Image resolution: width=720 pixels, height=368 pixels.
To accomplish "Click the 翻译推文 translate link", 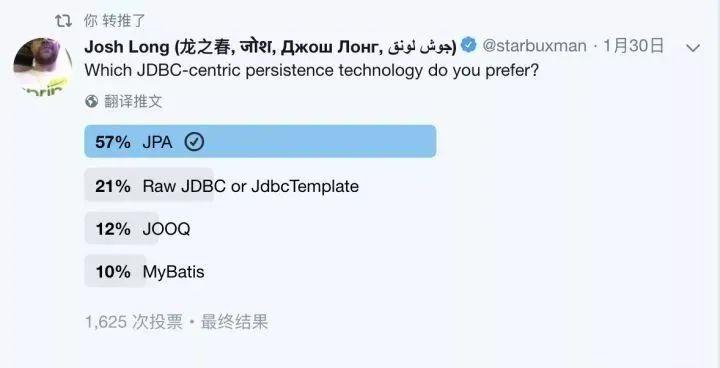I will coord(133,101).
